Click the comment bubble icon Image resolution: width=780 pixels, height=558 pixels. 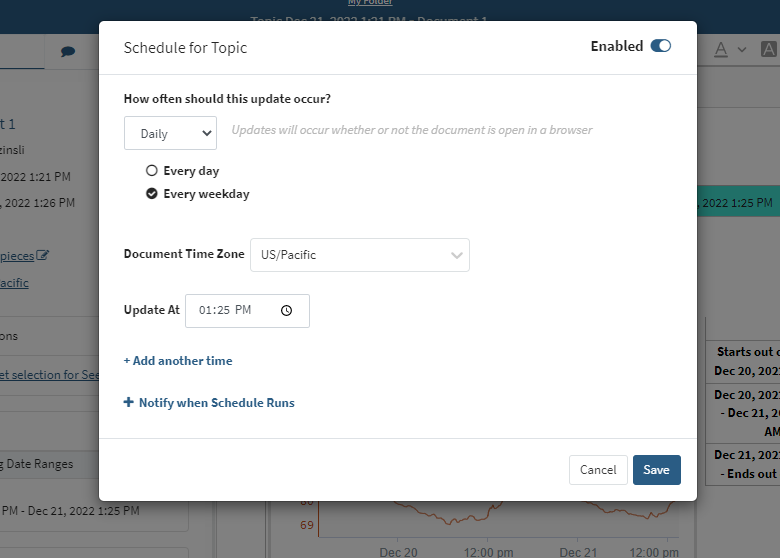click(x=68, y=51)
